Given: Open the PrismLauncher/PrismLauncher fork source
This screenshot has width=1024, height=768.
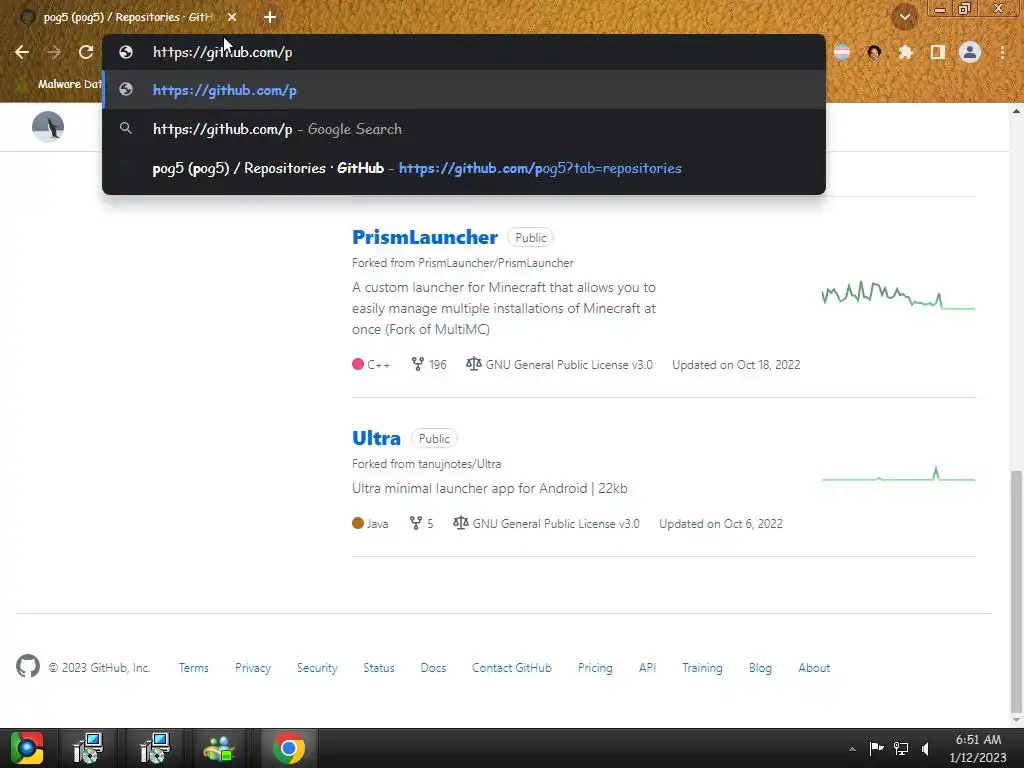Looking at the screenshot, I should tap(496, 263).
